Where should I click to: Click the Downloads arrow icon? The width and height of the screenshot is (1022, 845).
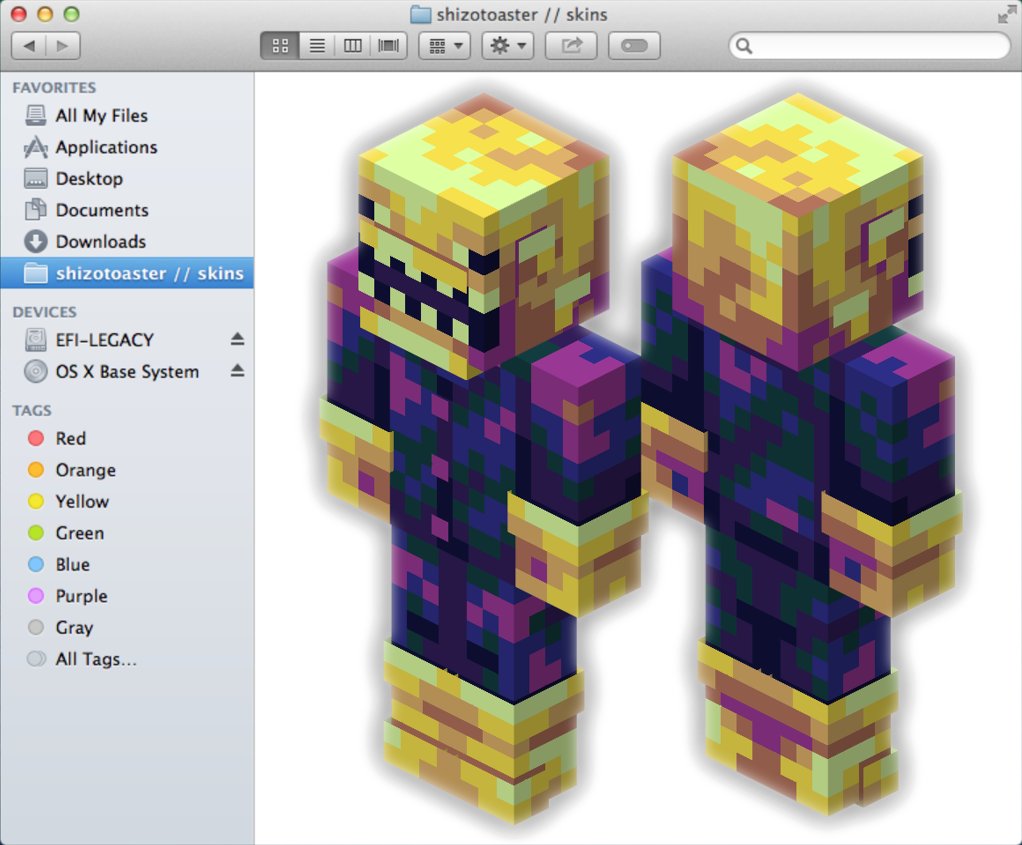tap(36, 241)
